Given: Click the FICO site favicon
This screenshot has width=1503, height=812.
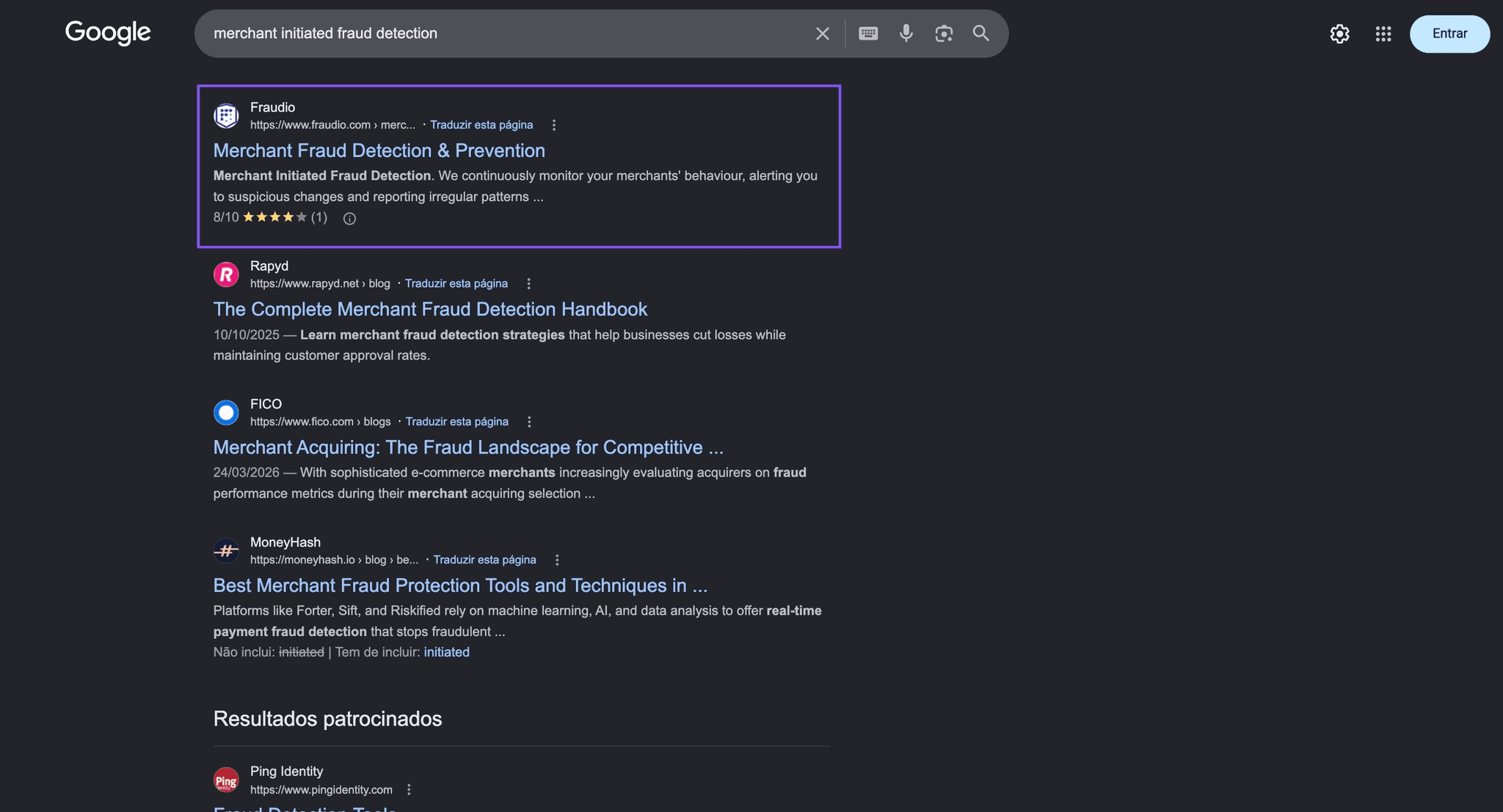Looking at the screenshot, I should pyautogui.click(x=226, y=412).
